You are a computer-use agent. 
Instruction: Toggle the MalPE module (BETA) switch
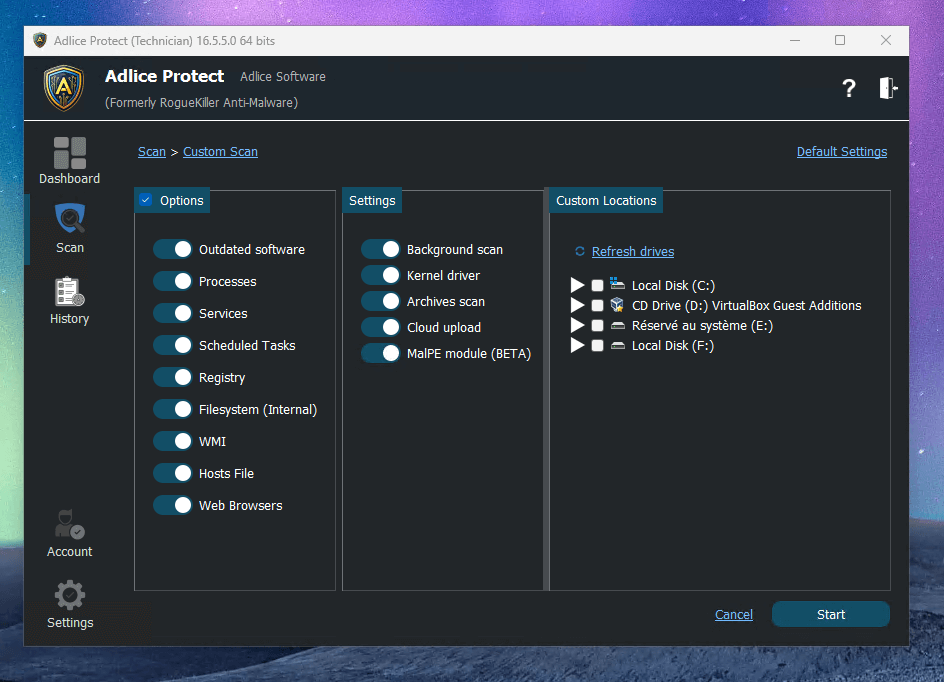pos(380,353)
